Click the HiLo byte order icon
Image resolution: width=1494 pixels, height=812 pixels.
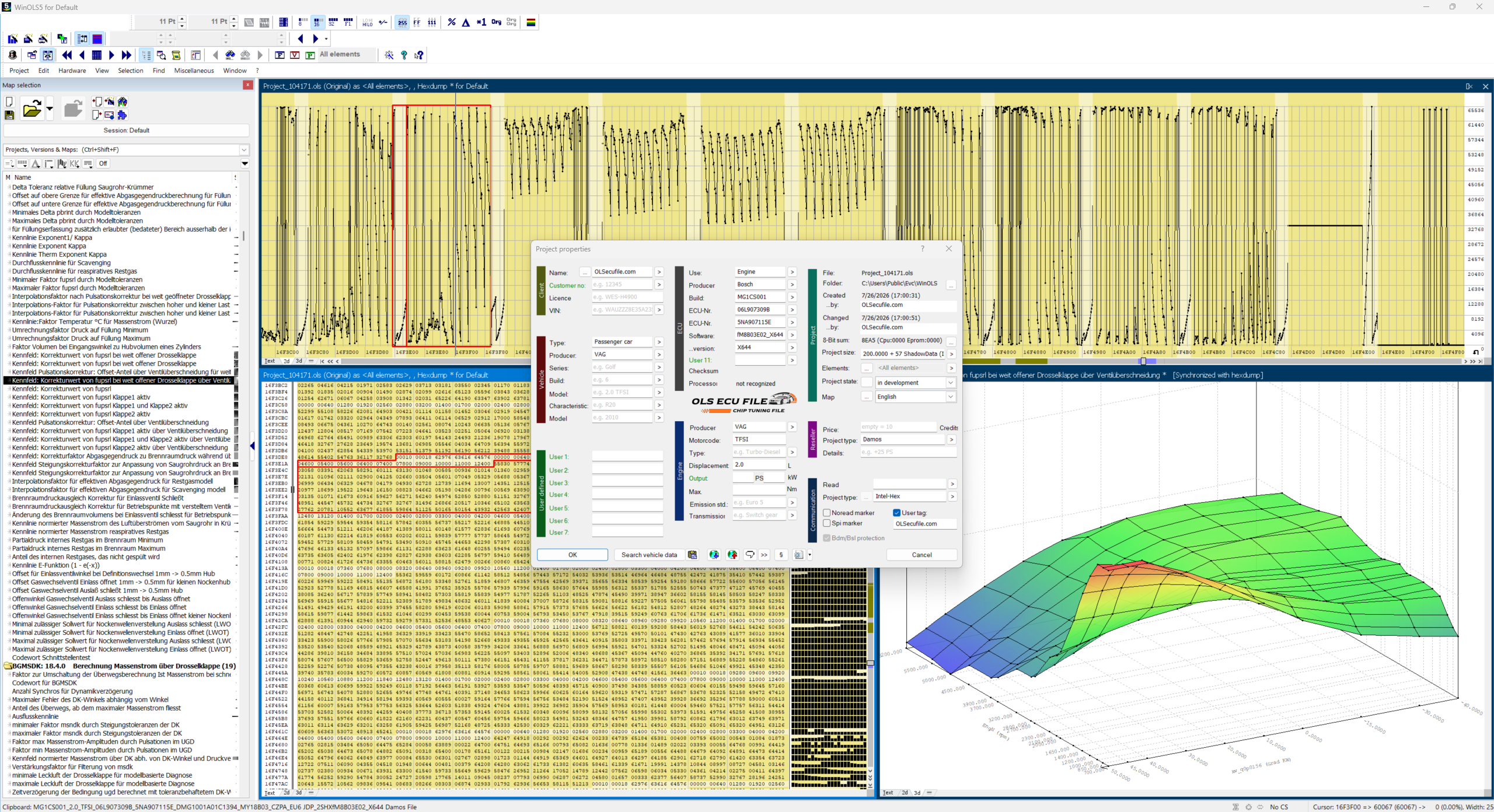[367, 22]
